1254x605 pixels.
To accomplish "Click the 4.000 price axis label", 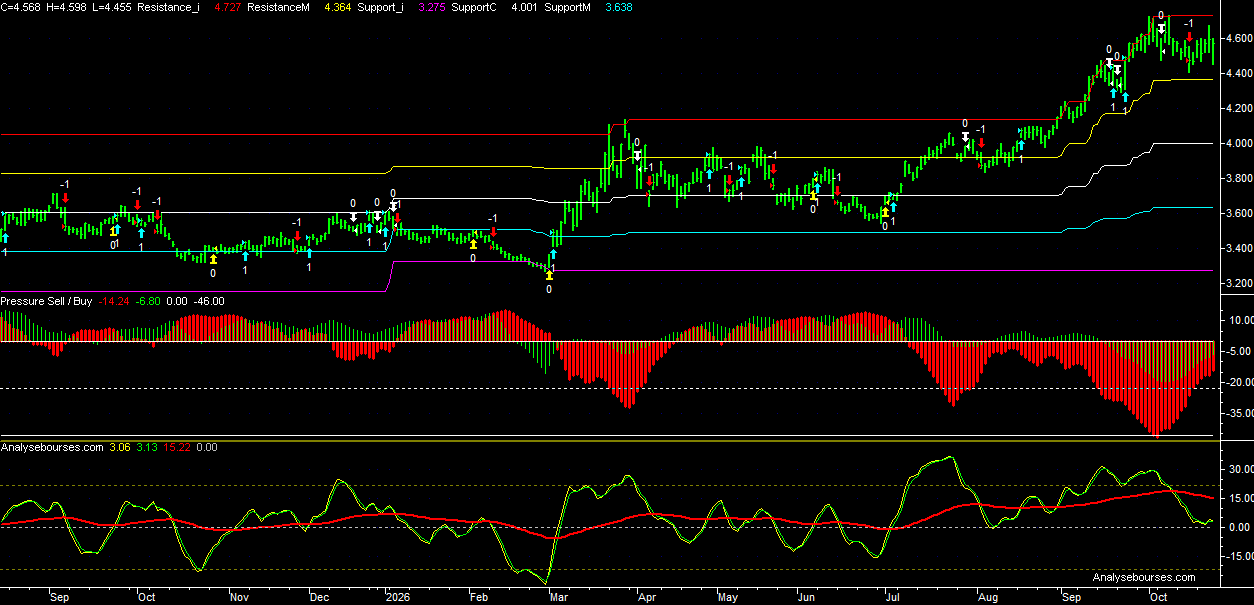I will point(1238,143).
